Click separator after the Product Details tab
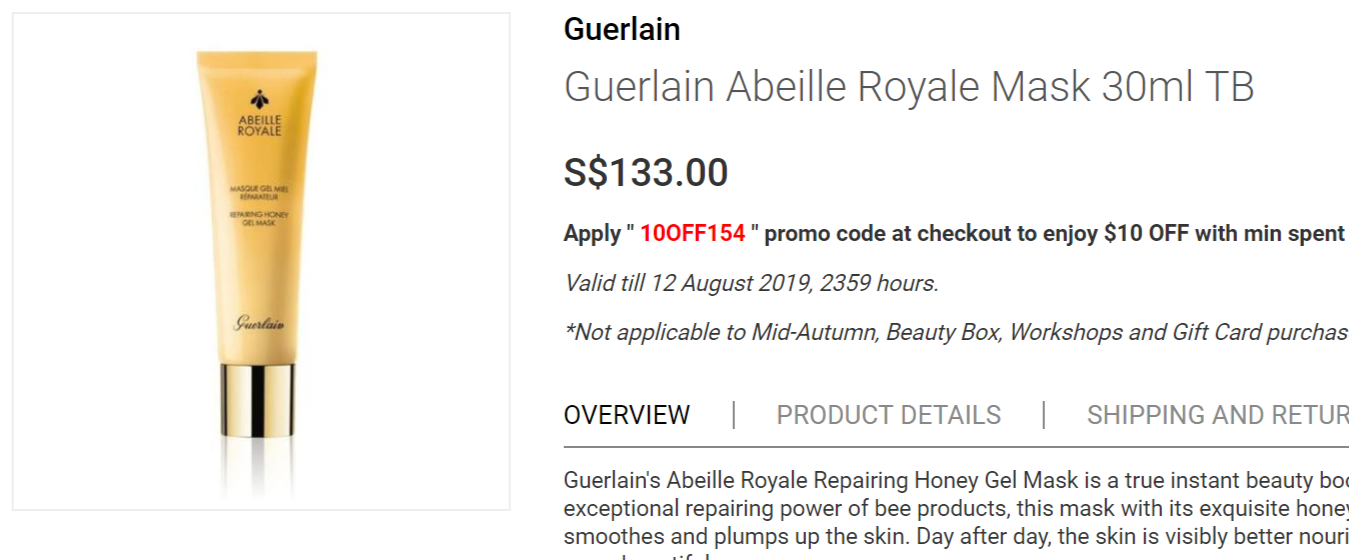 pyautogui.click(x=1044, y=415)
